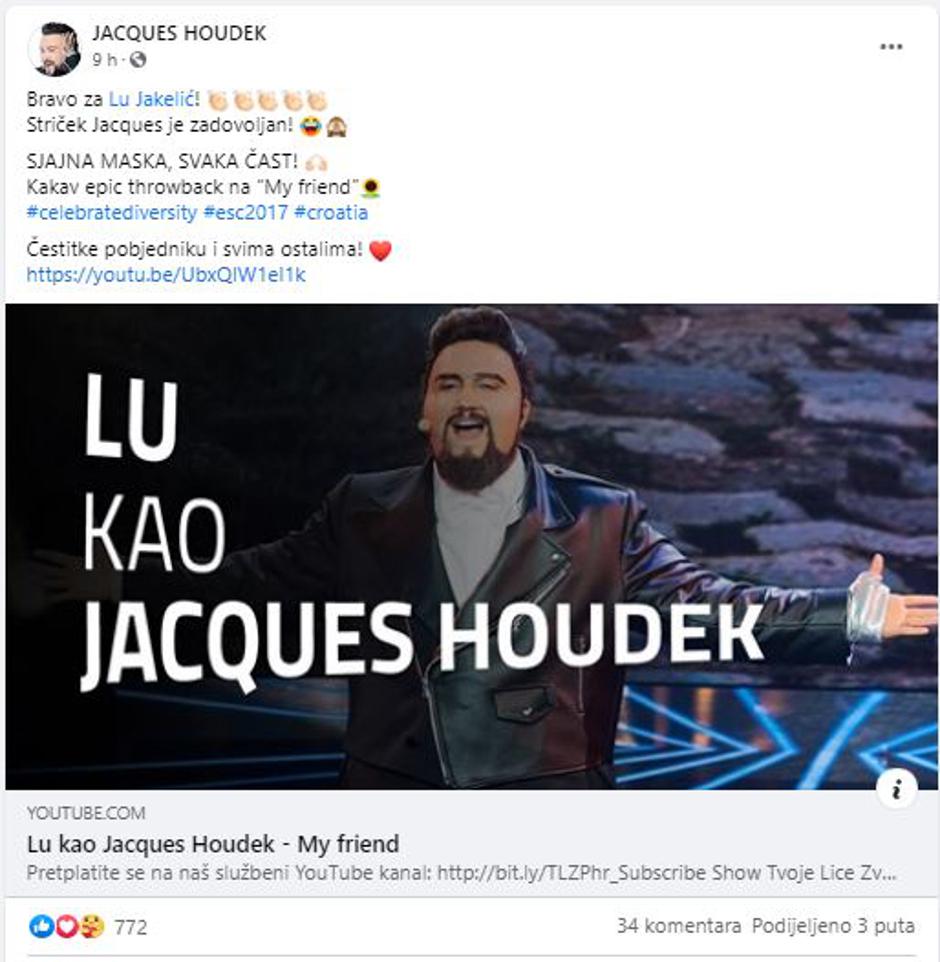
Task: Click the Care hug reaction icon
Action: 92,926
